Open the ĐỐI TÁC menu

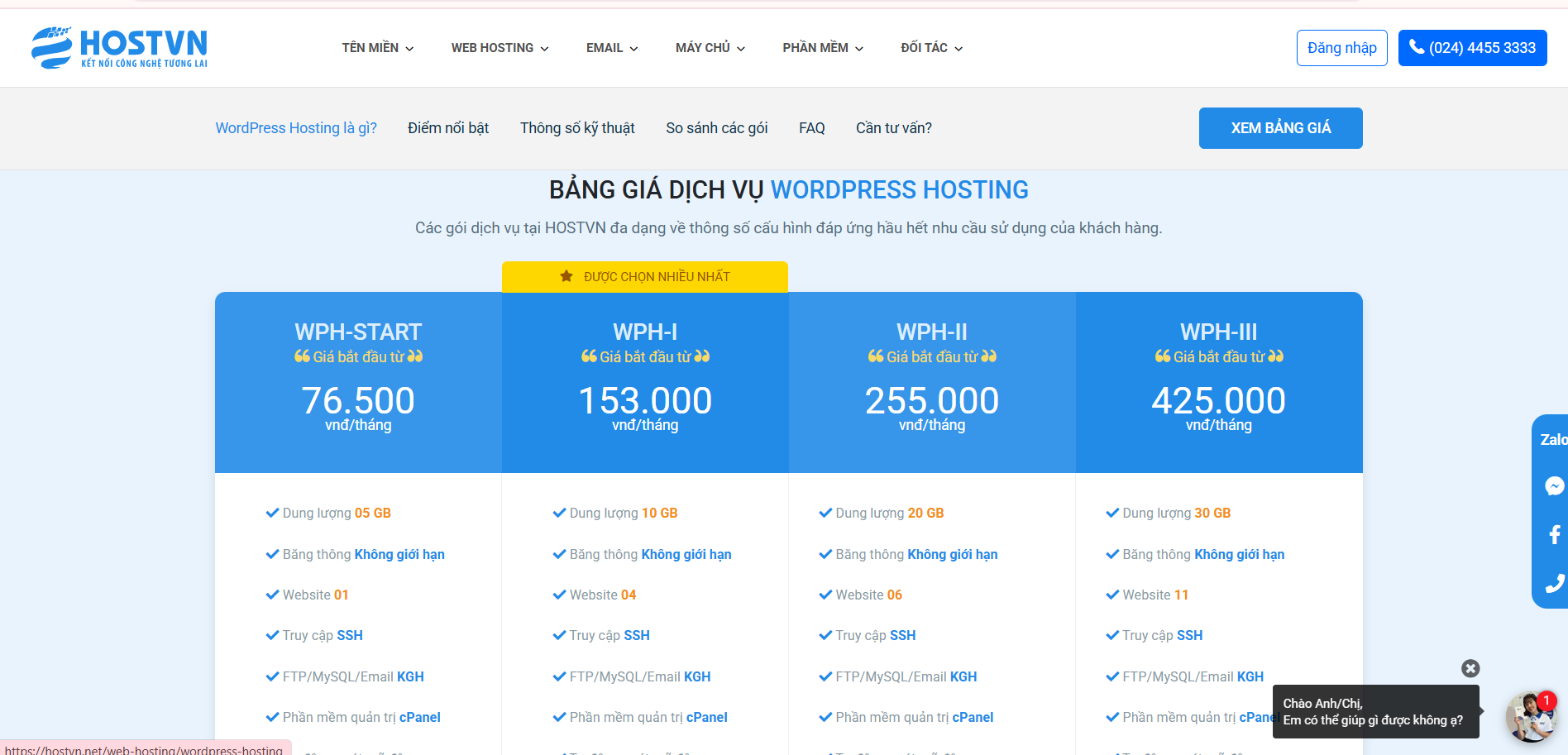[931, 48]
